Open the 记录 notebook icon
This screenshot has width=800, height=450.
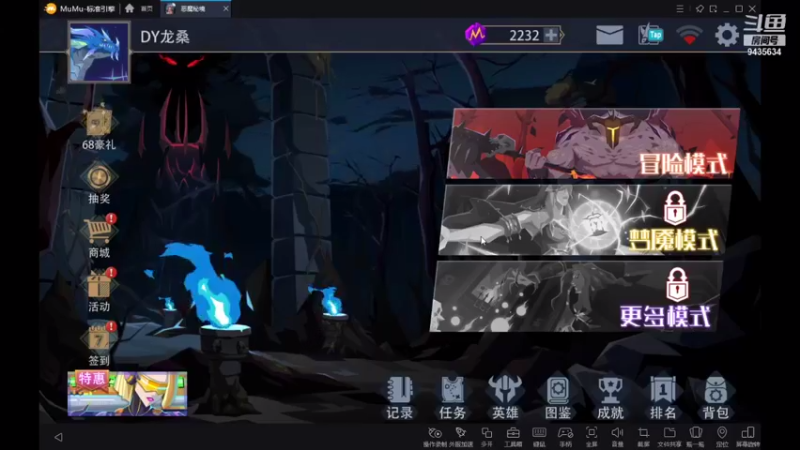click(x=399, y=397)
